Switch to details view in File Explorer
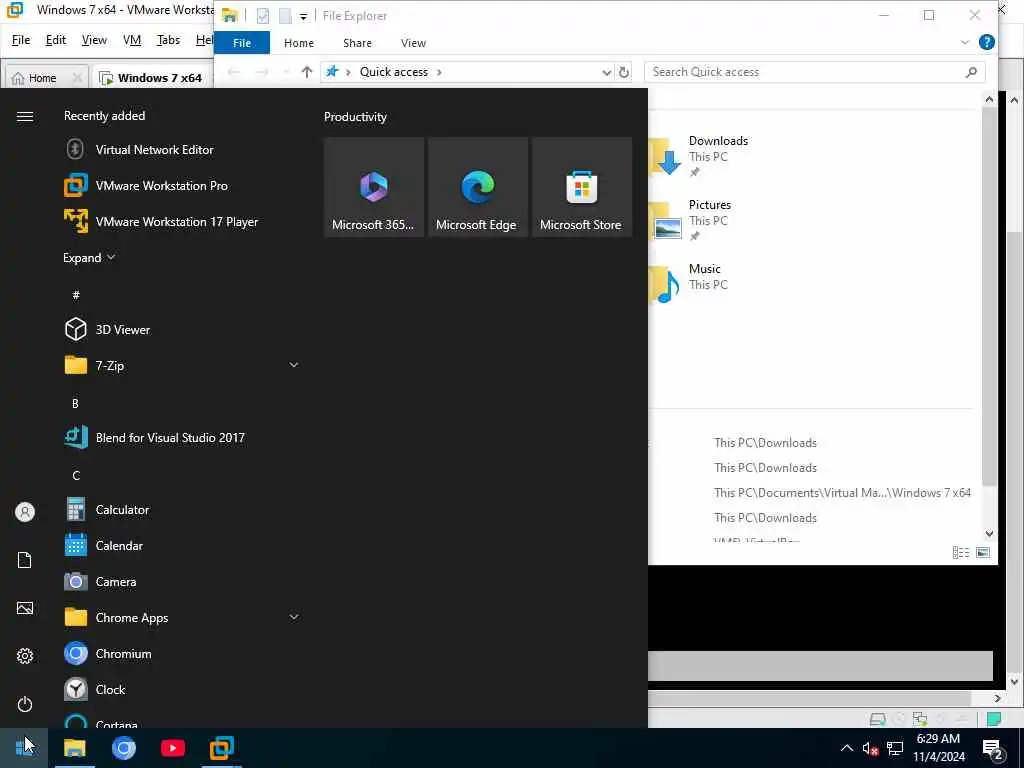The height and width of the screenshot is (768, 1024). tap(961, 552)
